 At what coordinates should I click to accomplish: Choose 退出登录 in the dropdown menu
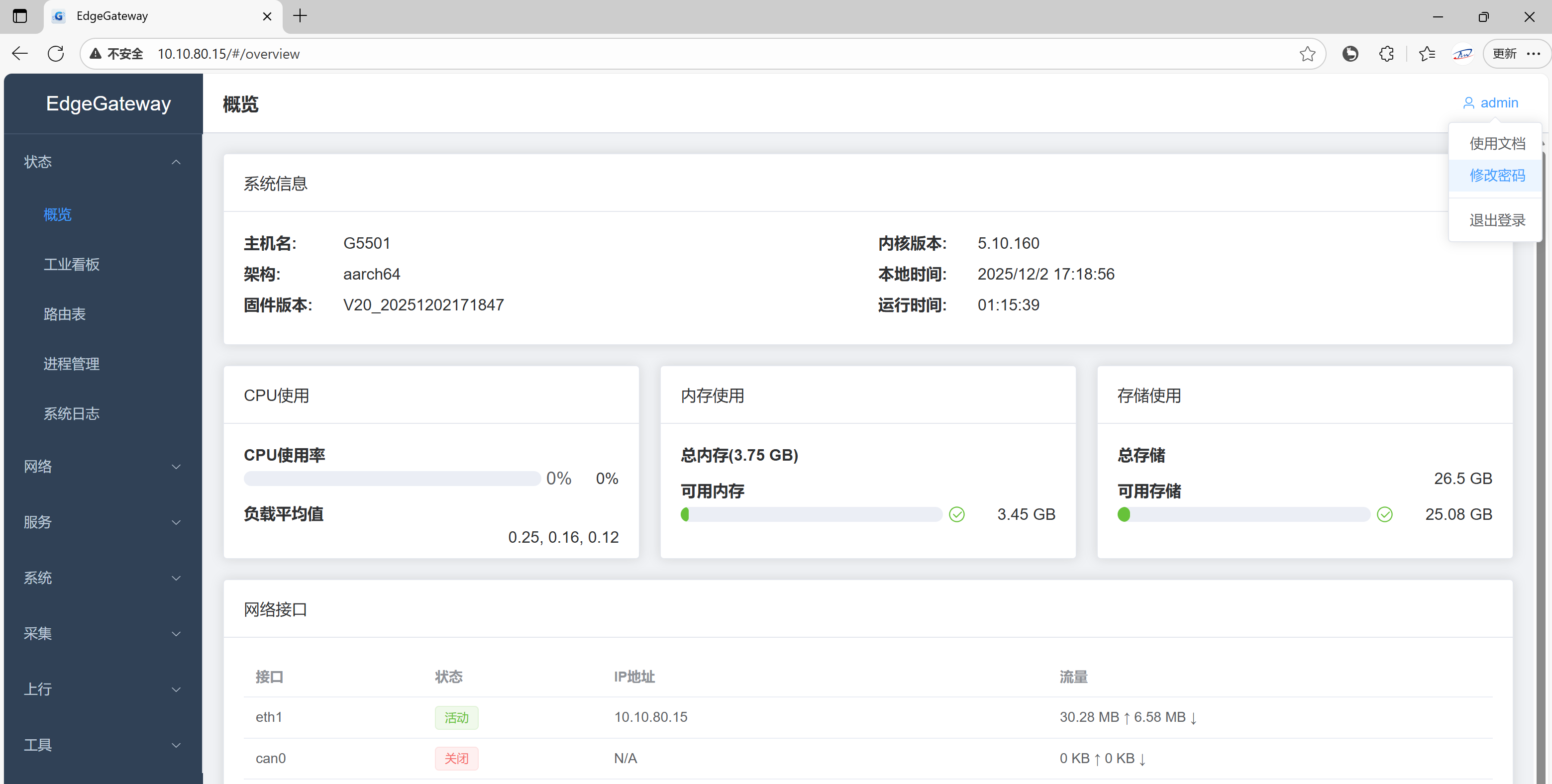point(1497,220)
